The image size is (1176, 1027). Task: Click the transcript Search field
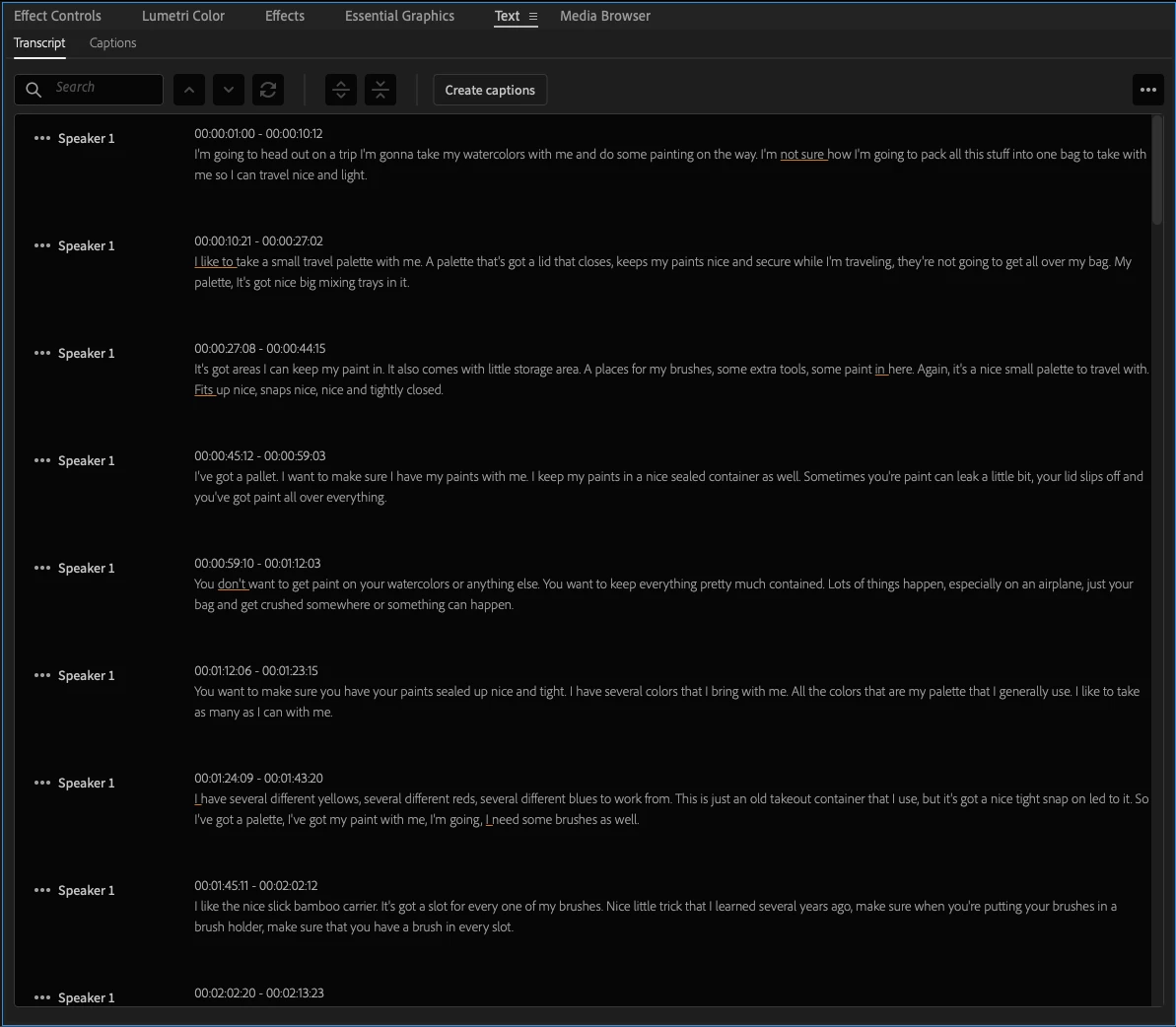89,90
